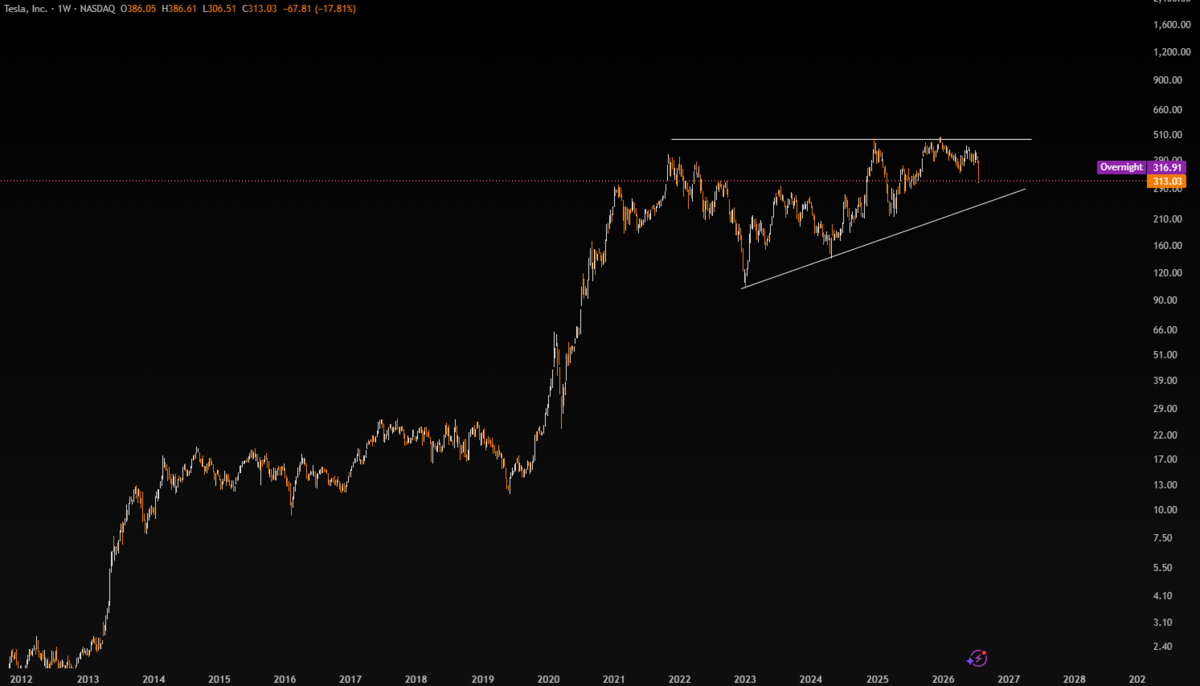
Task: Click the -67.81 (-17.81%) change value
Action: coord(319,8)
